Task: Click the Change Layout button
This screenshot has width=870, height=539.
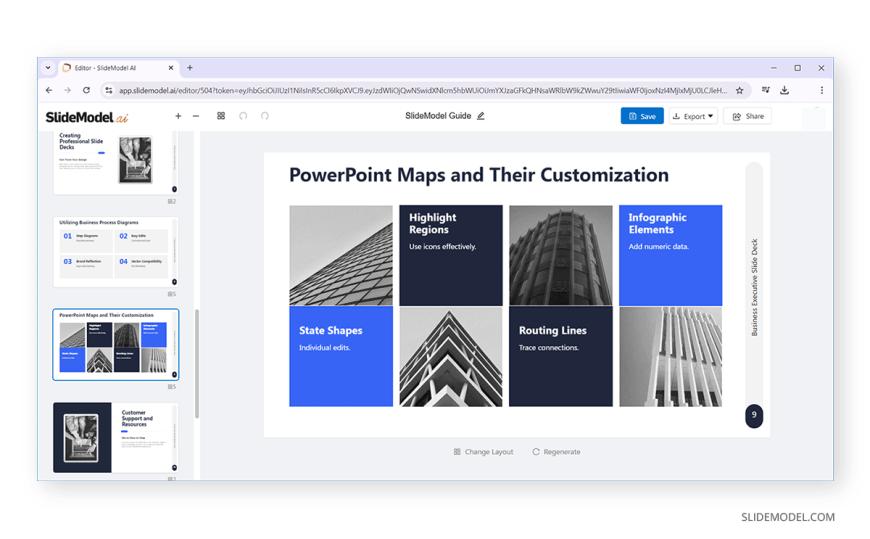Action: coord(483,452)
